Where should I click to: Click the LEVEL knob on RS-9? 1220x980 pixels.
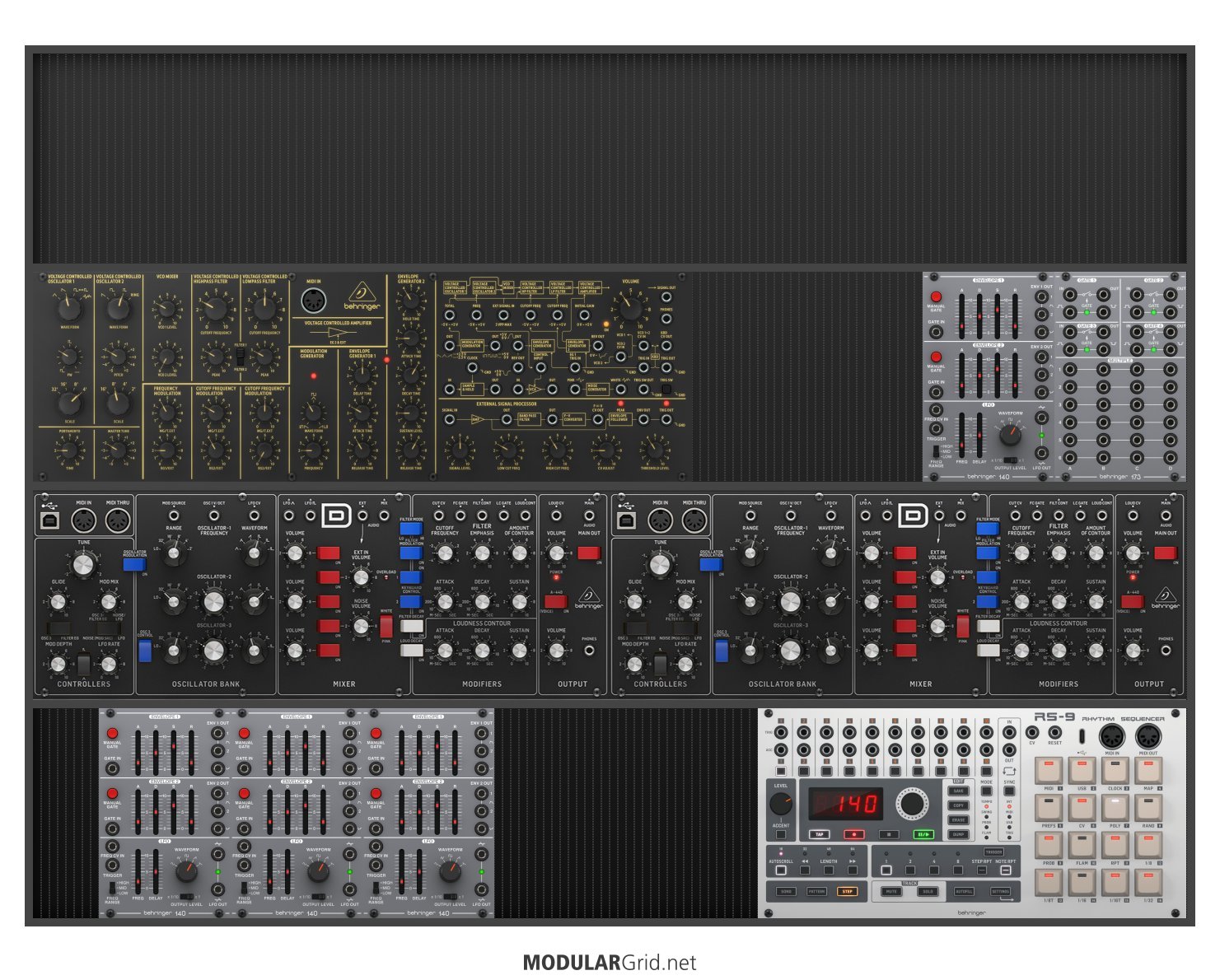point(781,804)
